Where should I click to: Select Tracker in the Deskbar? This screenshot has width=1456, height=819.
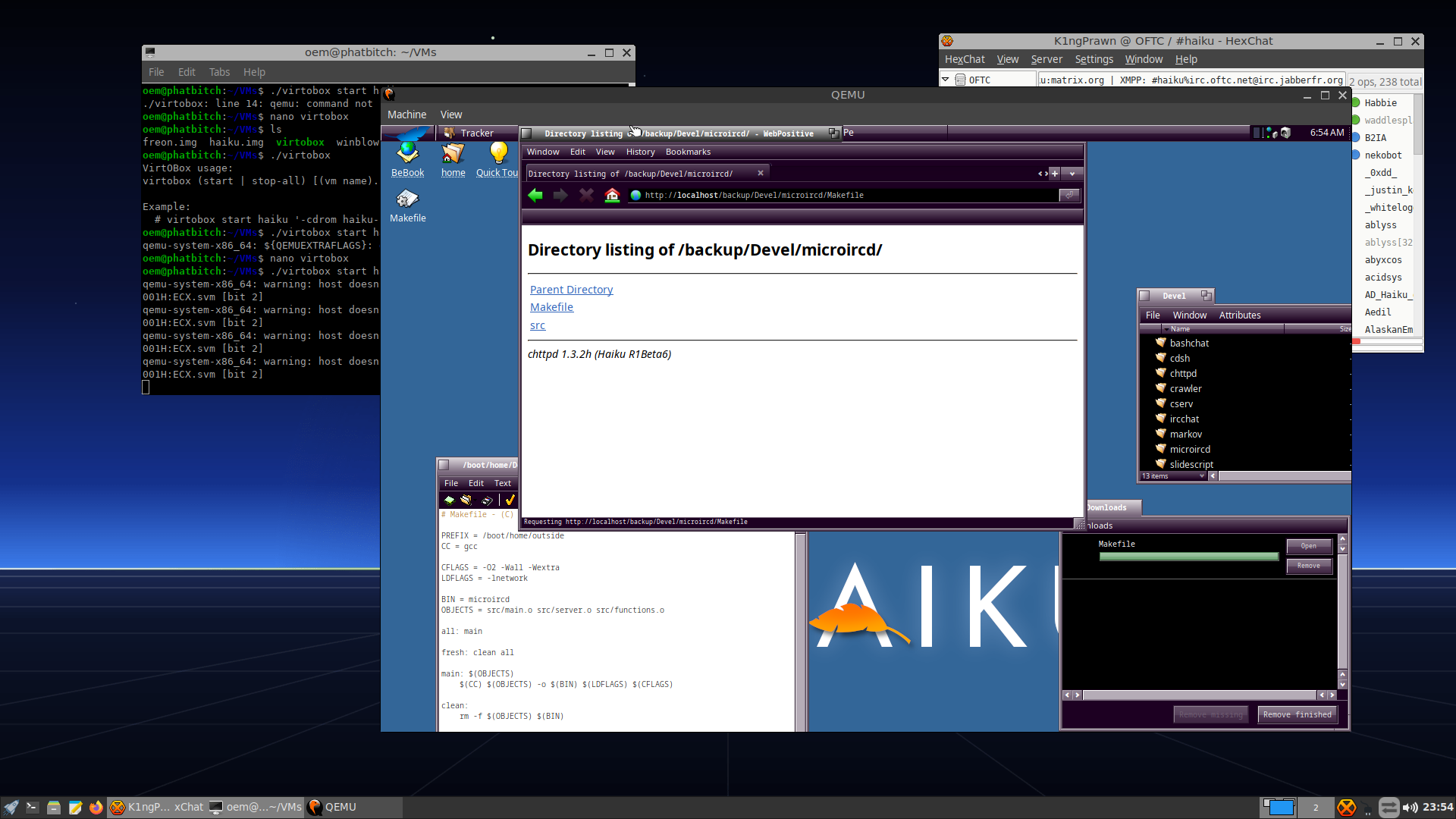pos(476,133)
